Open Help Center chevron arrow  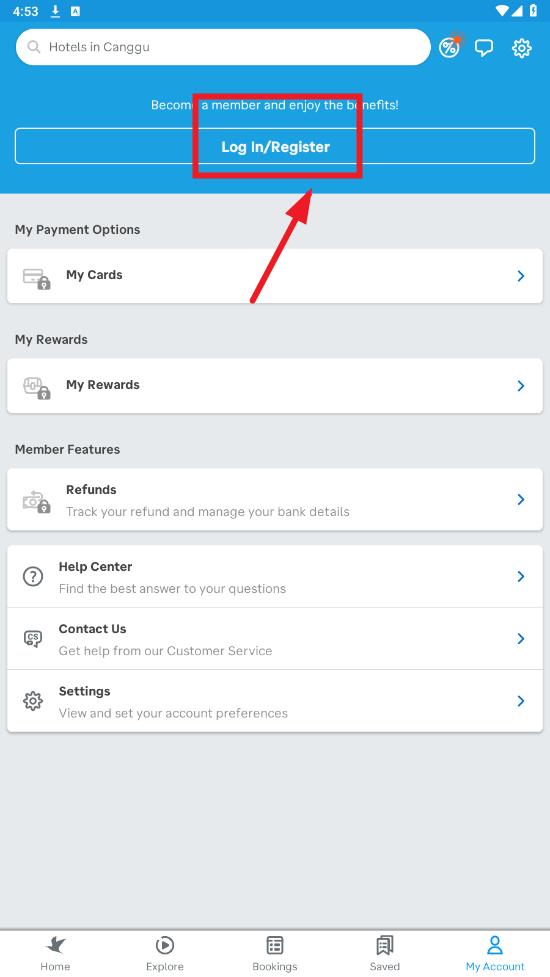point(521,576)
